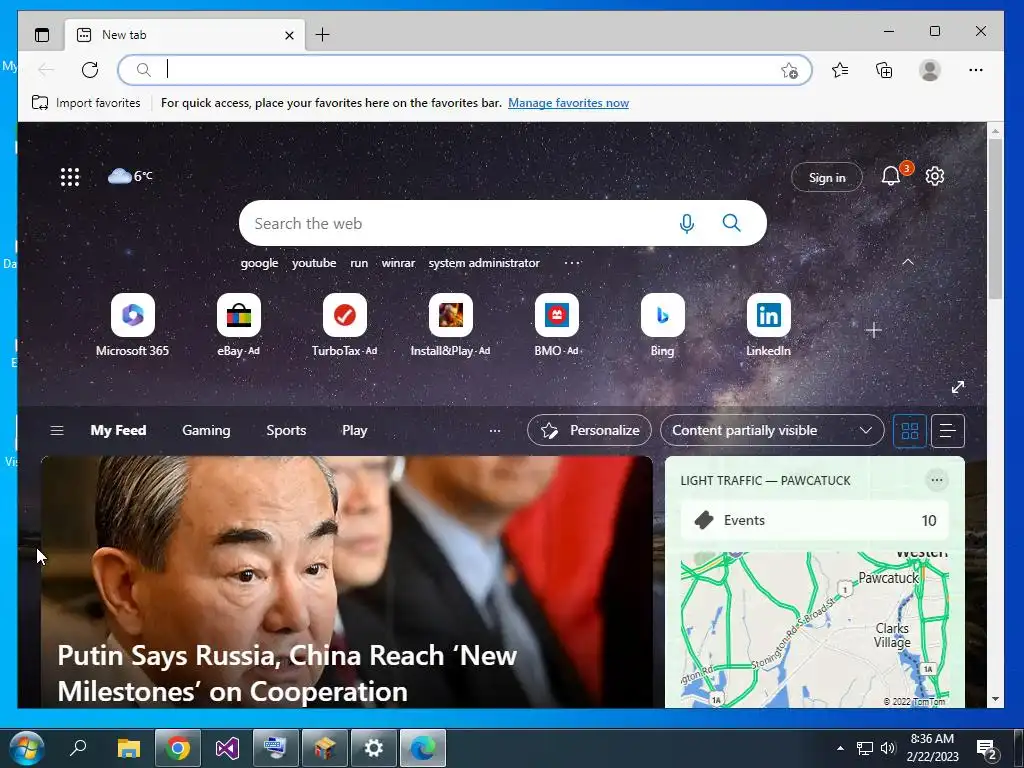Open the Windows Start button
1024x768 pixels.
point(27,748)
